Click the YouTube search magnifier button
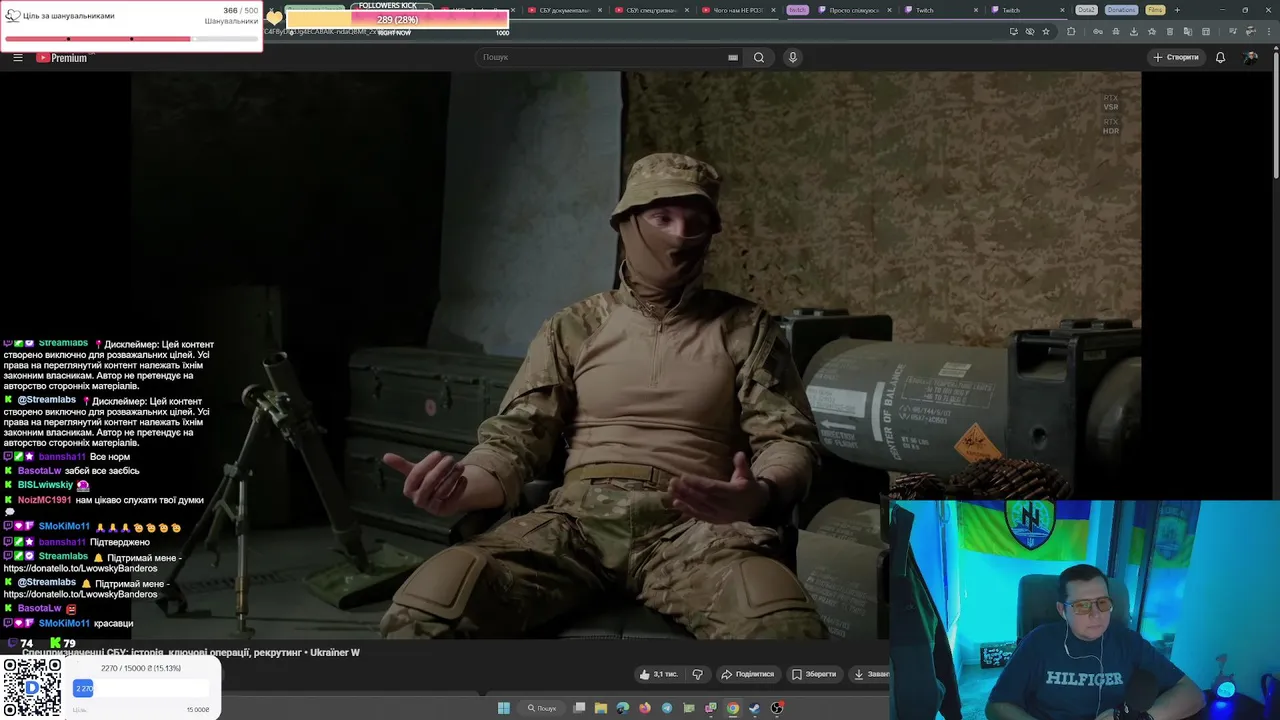This screenshot has width=1280, height=720. coord(759,57)
